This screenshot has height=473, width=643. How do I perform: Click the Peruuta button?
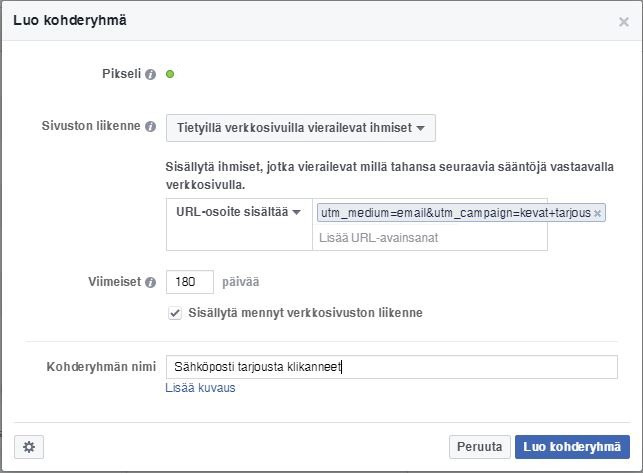click(x=479, y=447)
